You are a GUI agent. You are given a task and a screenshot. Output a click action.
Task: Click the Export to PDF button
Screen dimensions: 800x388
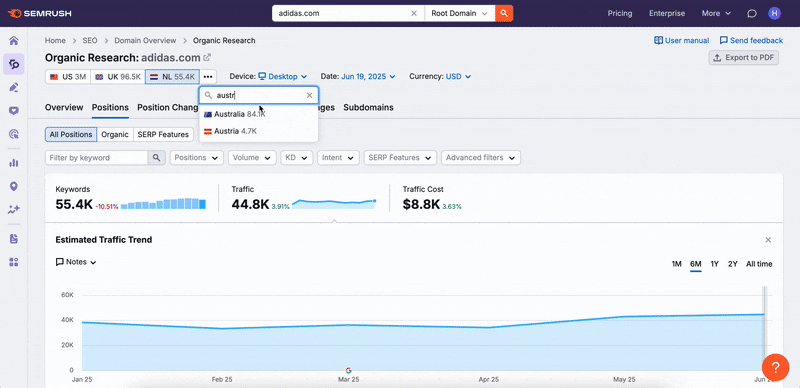coord(743,58)
